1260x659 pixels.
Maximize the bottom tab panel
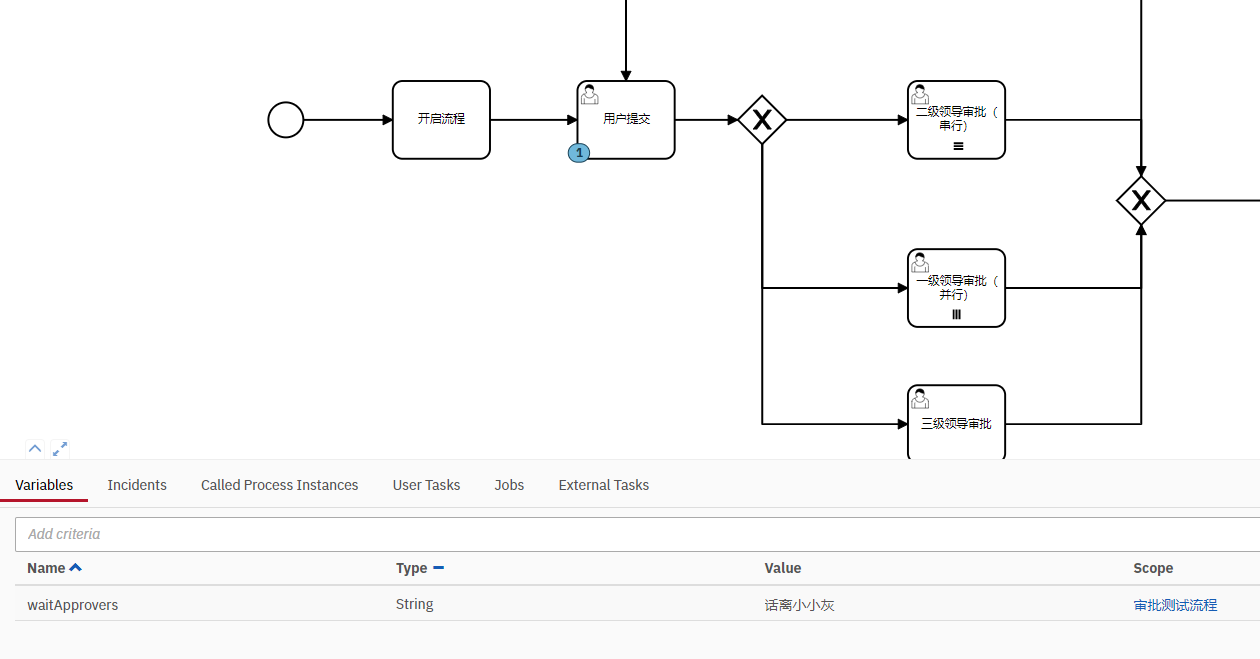click(x=60, y=449)
